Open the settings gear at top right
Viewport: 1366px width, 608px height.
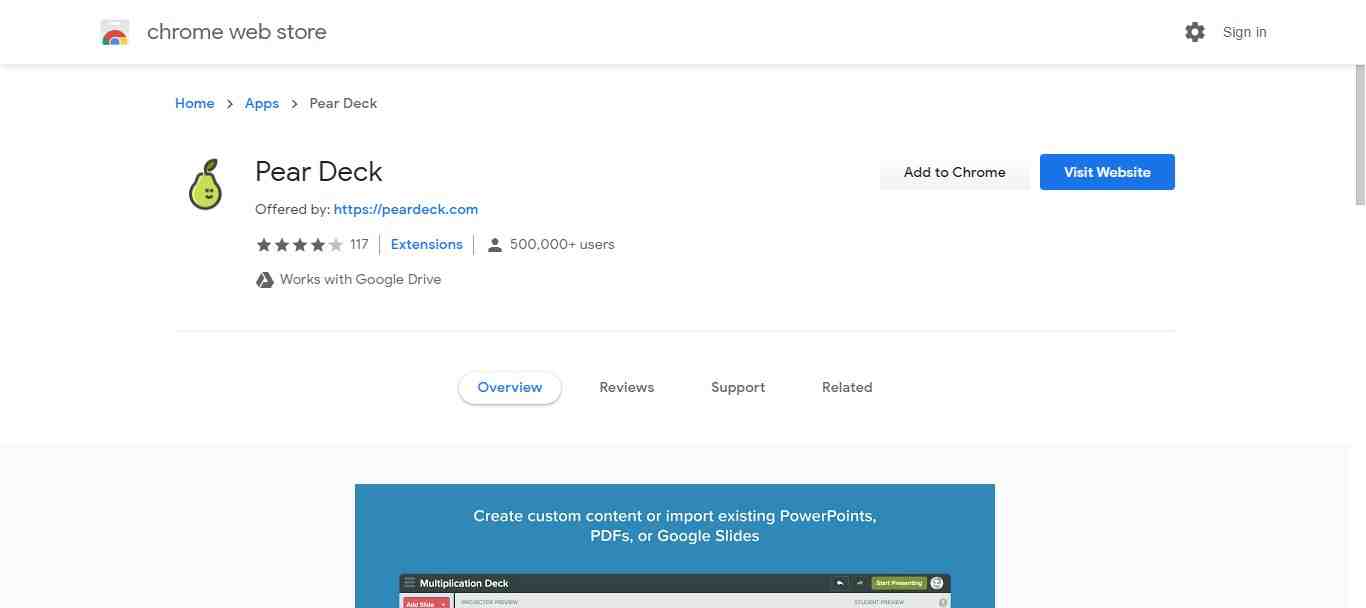(1194, 32)
